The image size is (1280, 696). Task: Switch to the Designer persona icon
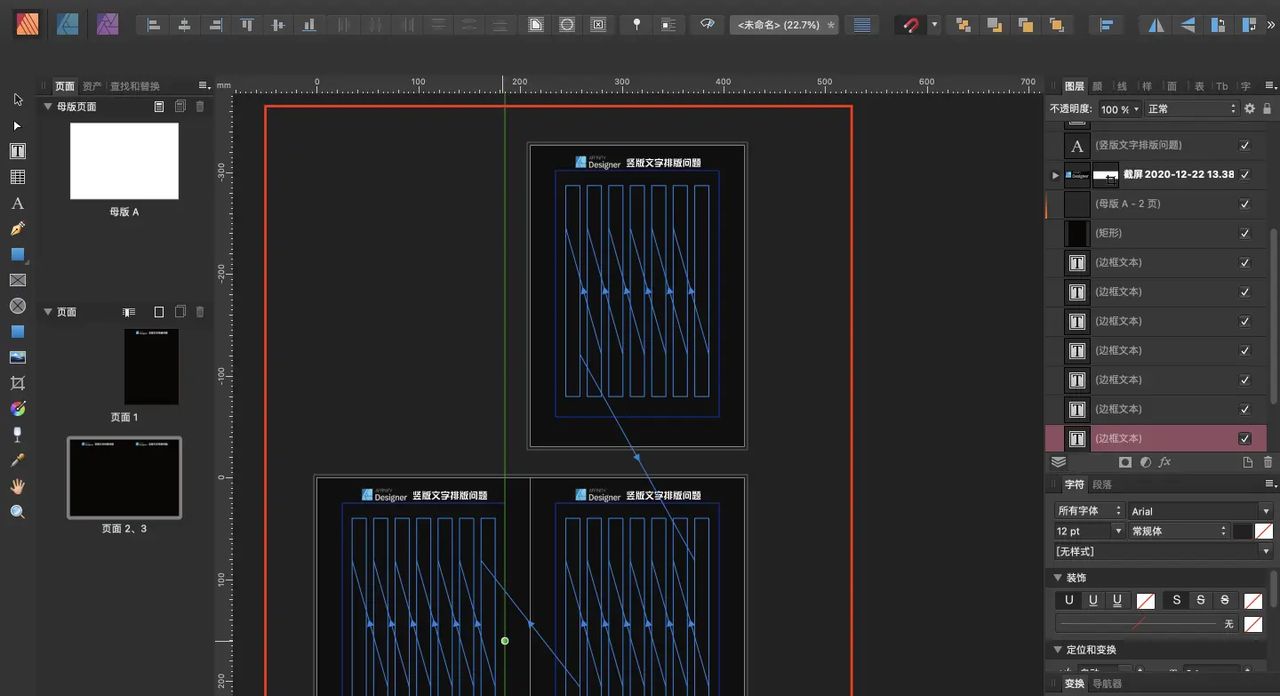[68, 25]
